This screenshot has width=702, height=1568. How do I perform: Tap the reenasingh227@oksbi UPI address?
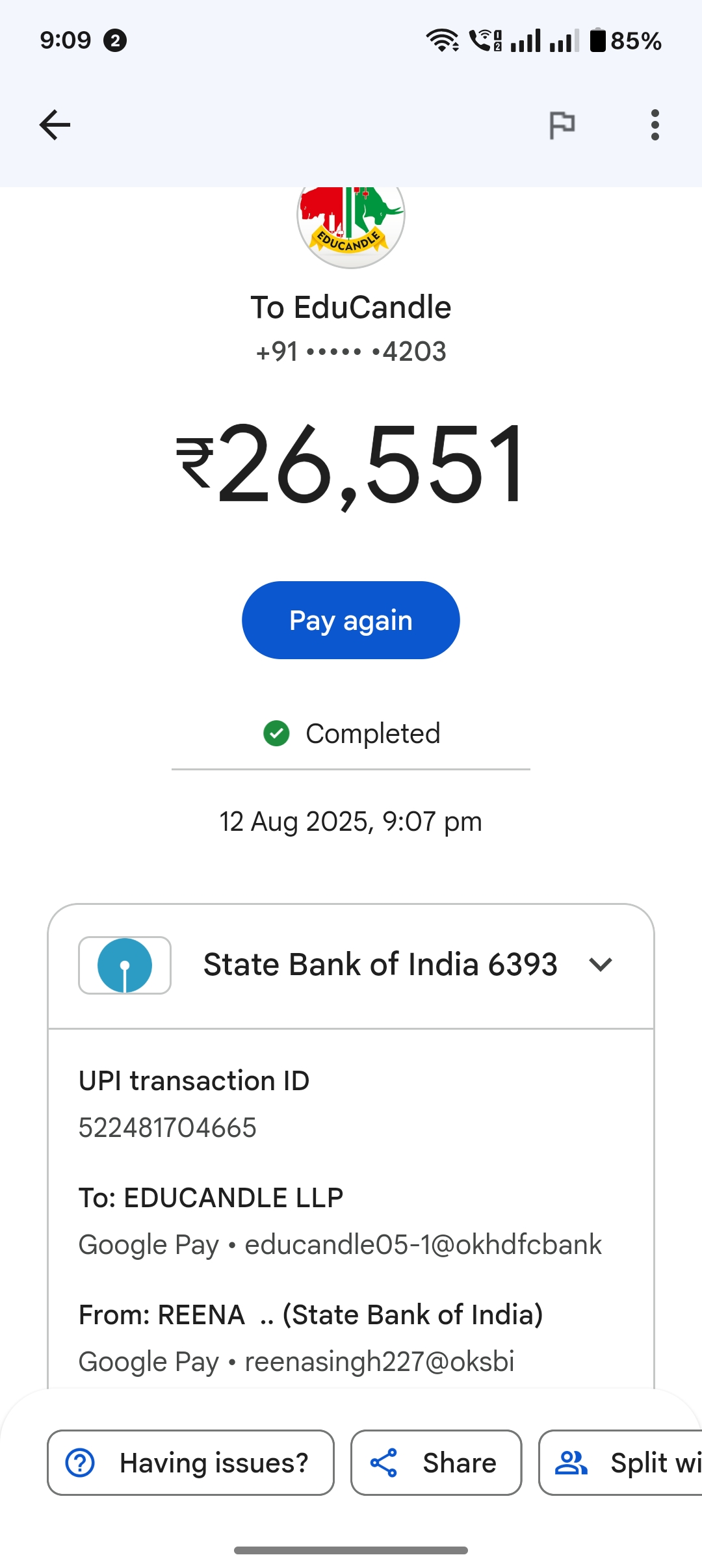click(x=380, y=1362)
